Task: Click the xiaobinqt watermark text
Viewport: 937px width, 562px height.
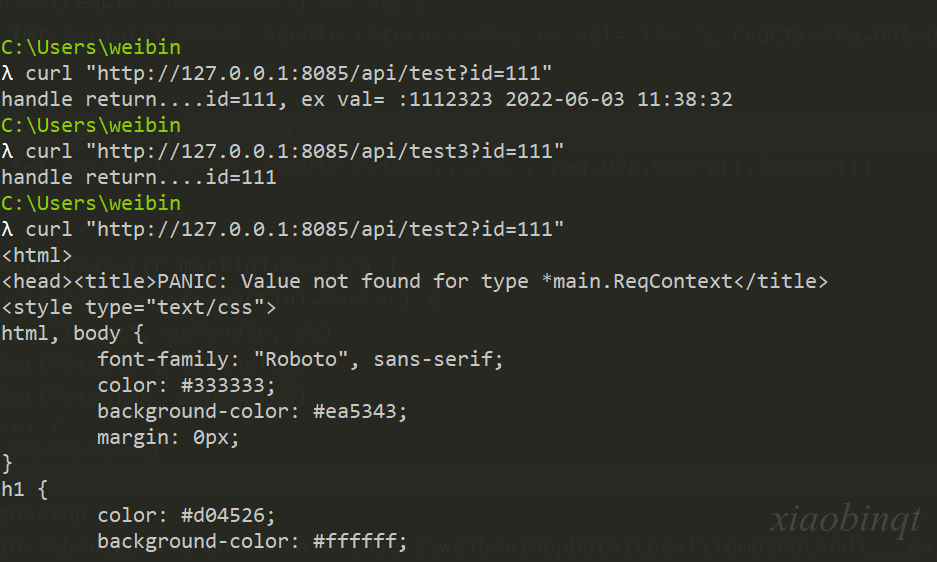Action: [x=846, y=518]
